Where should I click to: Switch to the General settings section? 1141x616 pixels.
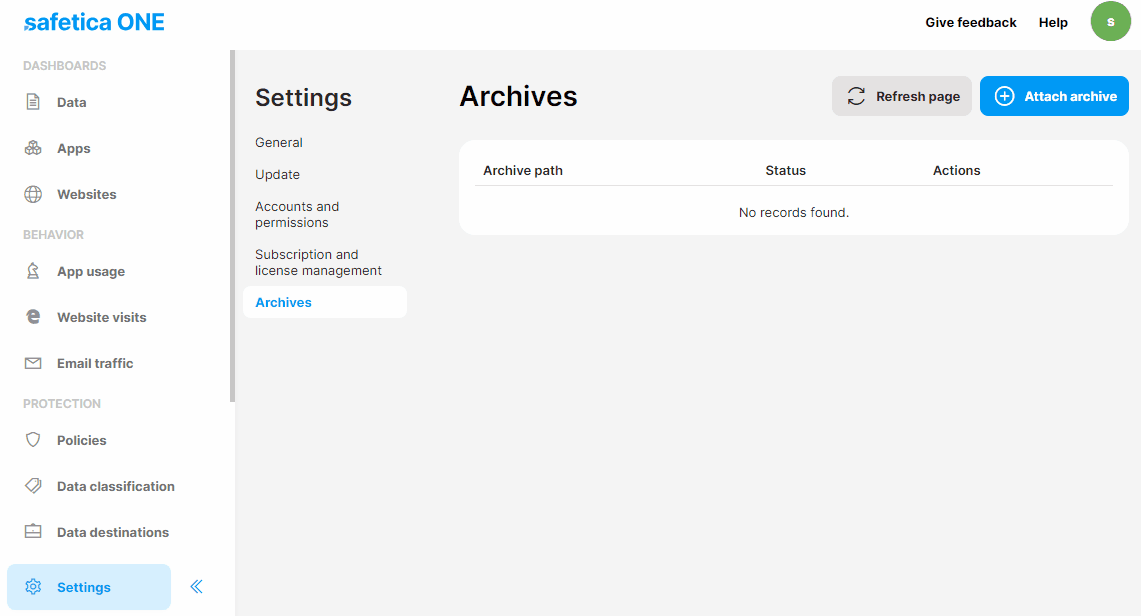pos(278,142)
